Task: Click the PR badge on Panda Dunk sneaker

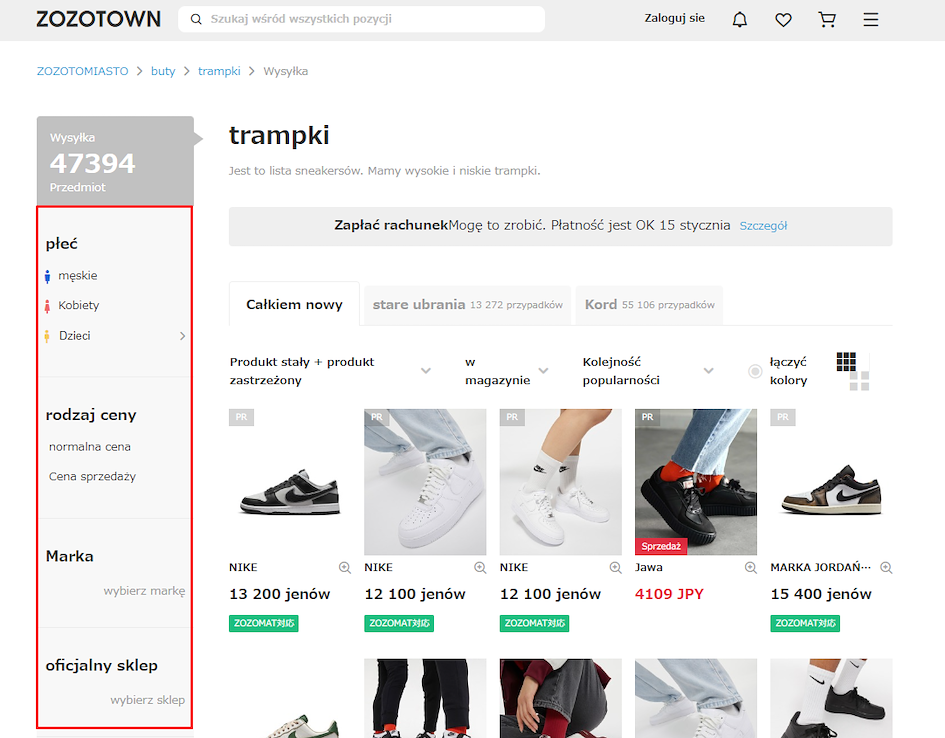Action: pyautogui.click(x=241, y=417)
